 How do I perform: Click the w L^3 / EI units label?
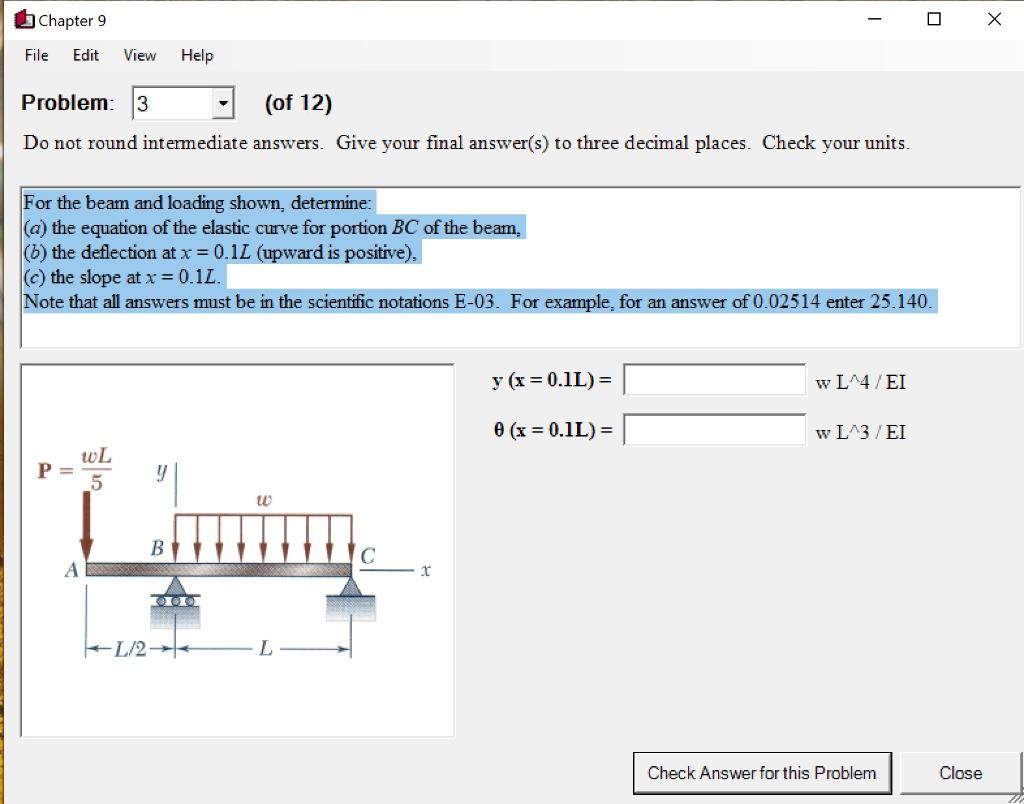[x=860, y=431]
